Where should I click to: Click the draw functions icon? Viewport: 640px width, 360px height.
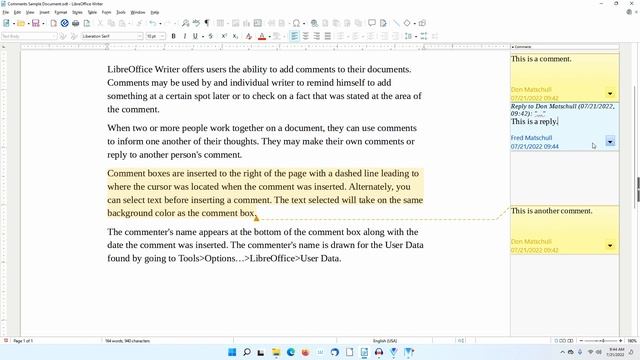coord(422,23)
